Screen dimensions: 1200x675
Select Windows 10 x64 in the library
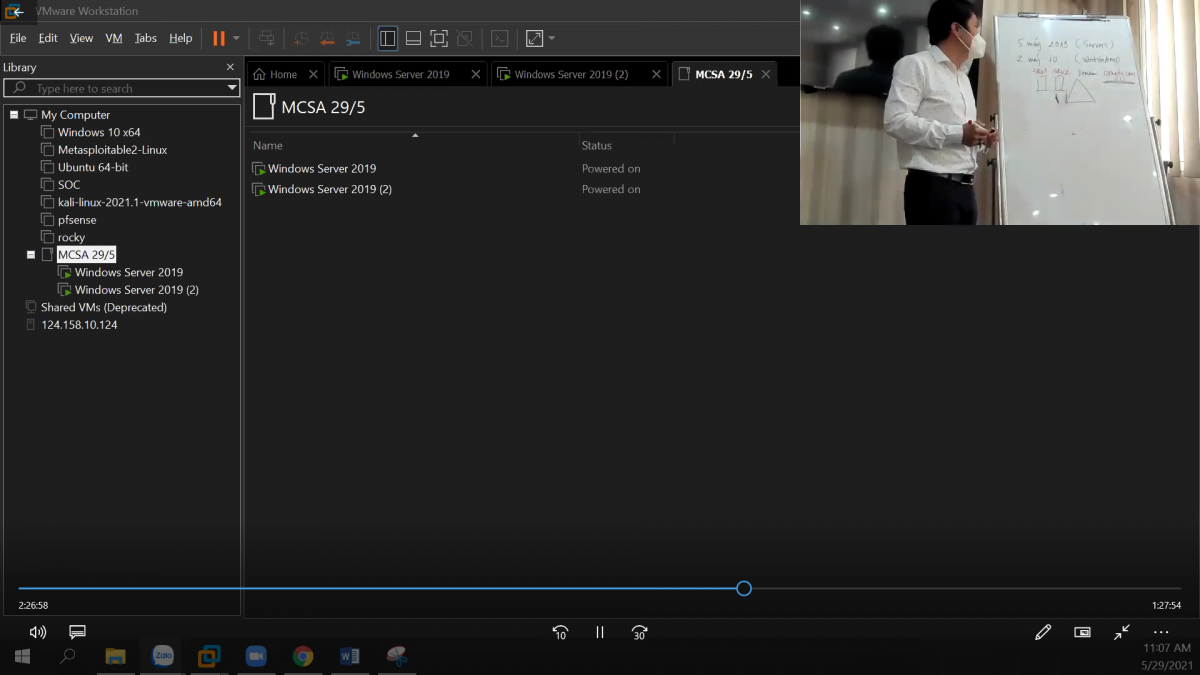[99, 132]
